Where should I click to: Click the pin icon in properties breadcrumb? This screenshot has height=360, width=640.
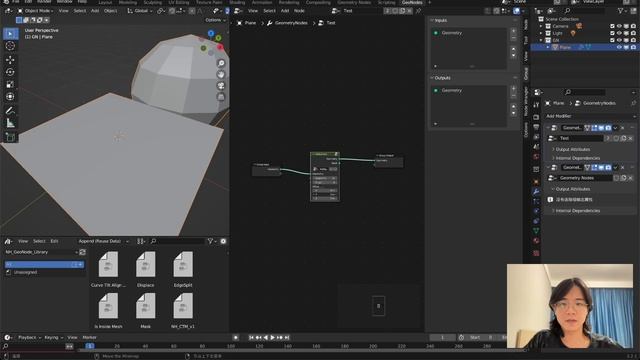pos(633,103)
